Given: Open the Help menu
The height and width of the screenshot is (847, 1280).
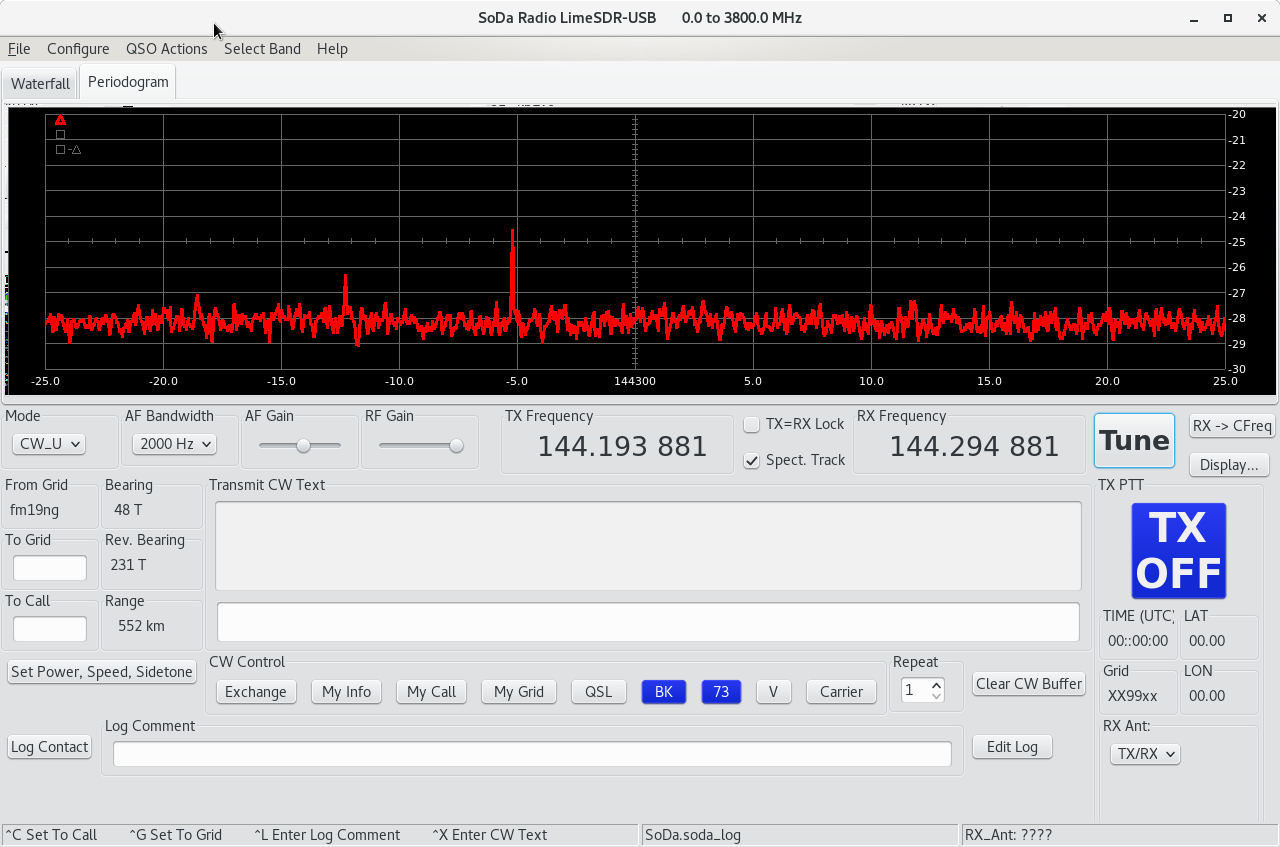Looking at the screenshot, I should click(x=332, y=49).
